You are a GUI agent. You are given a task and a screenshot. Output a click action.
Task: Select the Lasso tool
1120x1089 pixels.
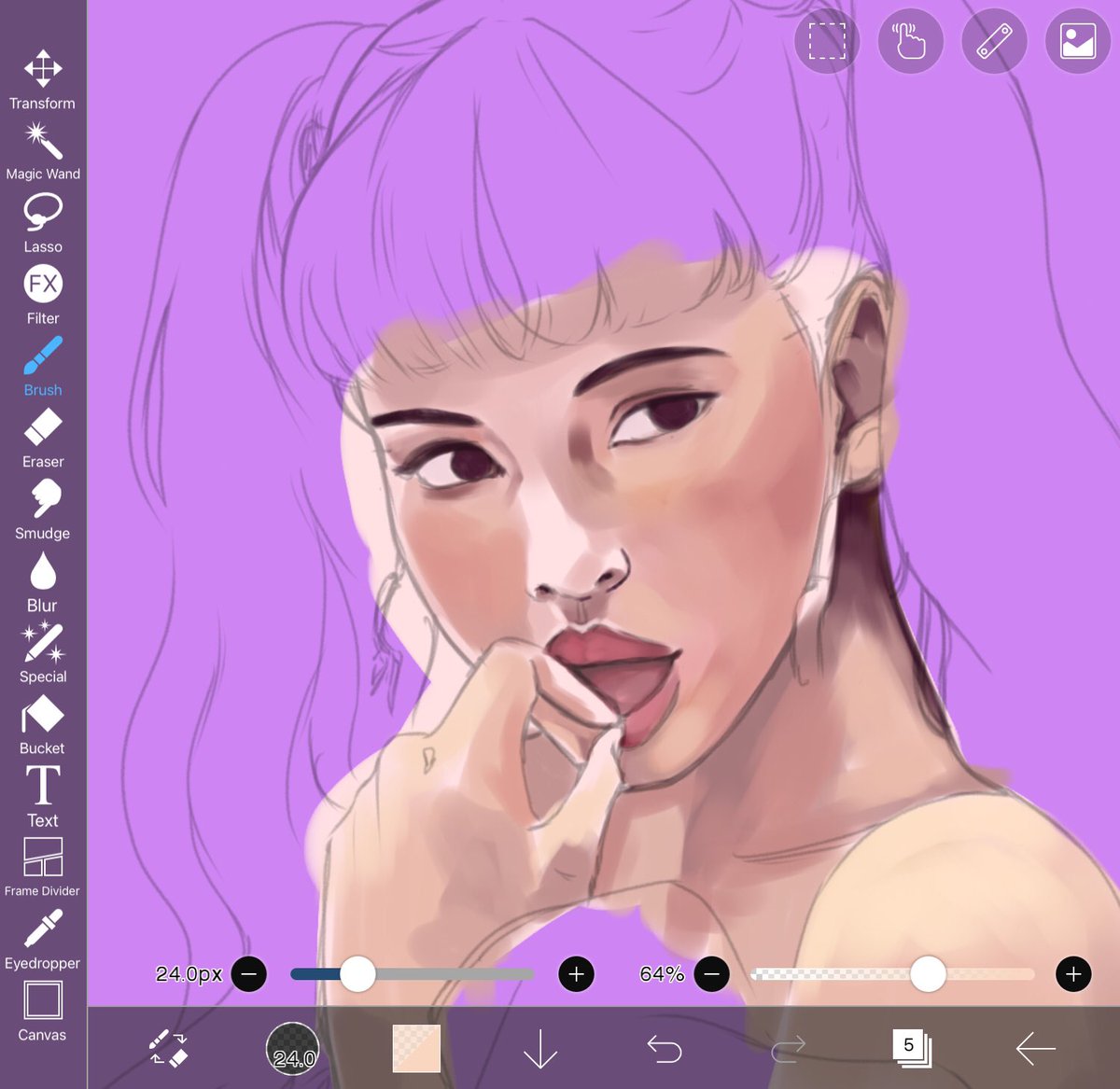click(x=43, y=223)
